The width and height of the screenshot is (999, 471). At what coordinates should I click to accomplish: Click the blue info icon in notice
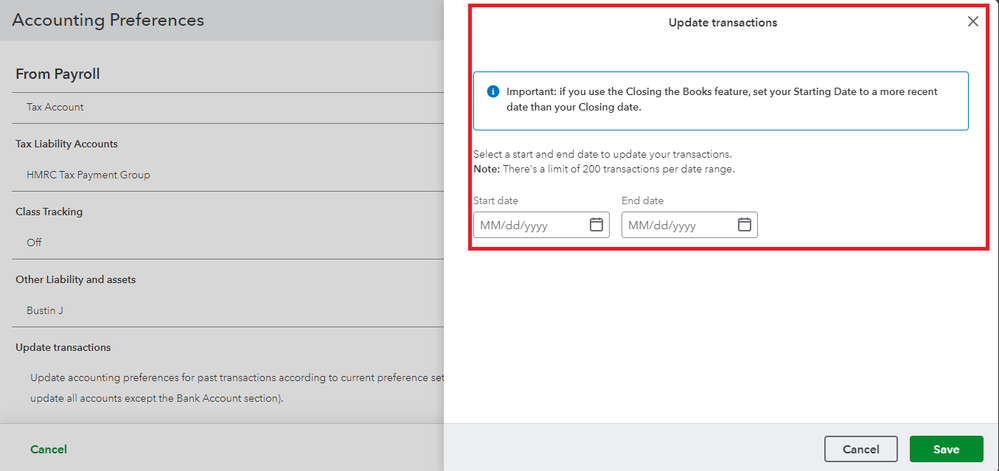[493, 91]
